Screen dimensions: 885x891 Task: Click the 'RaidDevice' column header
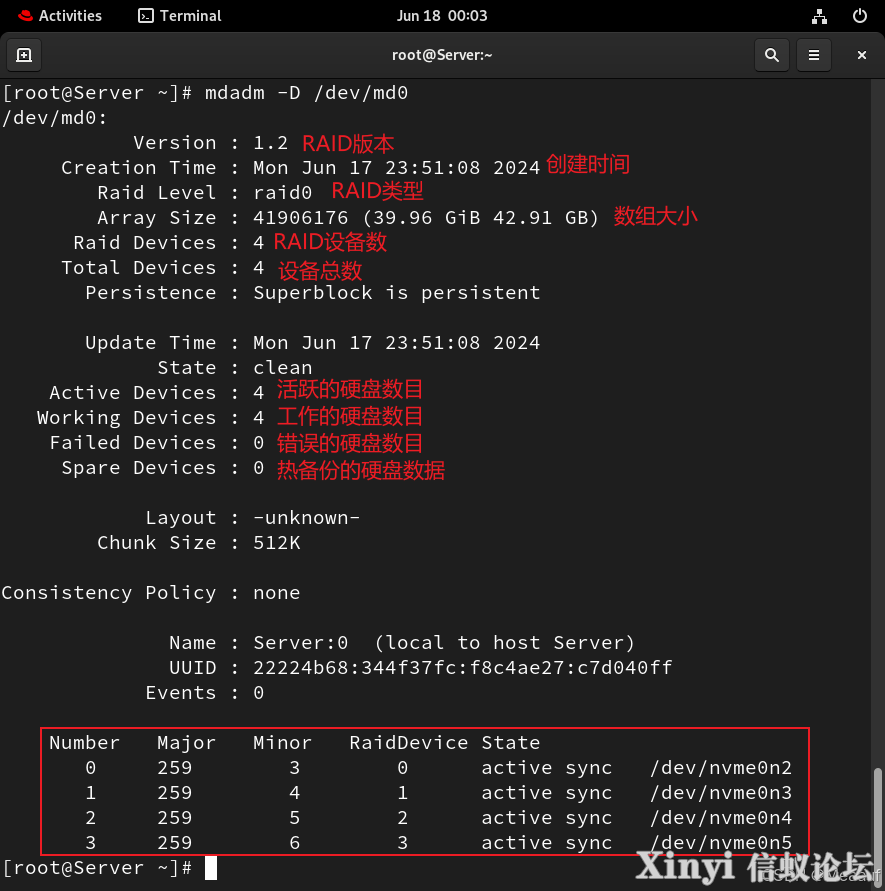408,743
